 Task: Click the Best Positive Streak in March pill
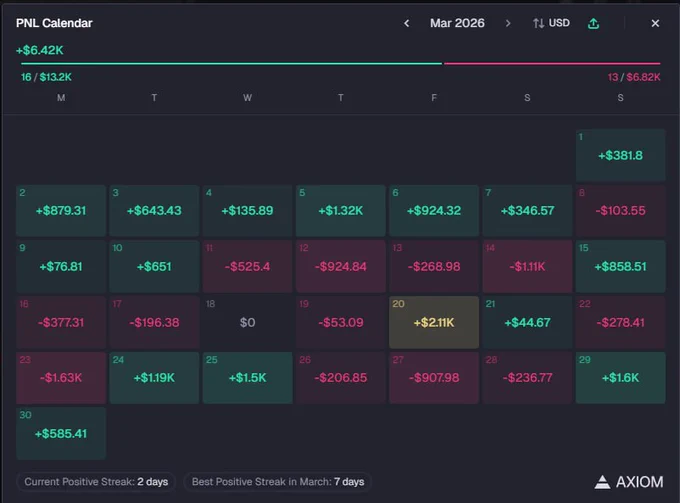[278, 482]
